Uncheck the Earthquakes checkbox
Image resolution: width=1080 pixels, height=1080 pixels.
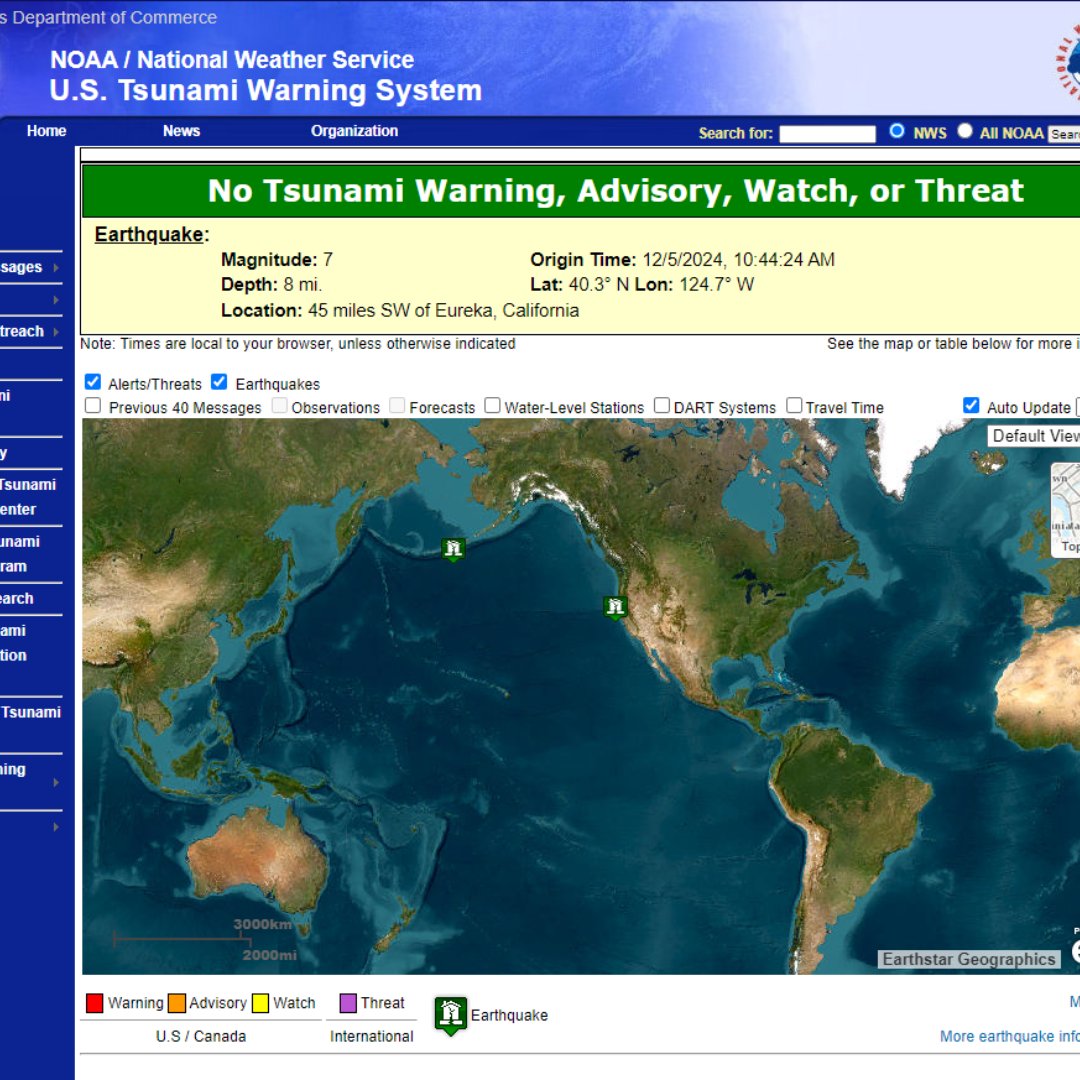pyautogui.click(x=219, y=382)
